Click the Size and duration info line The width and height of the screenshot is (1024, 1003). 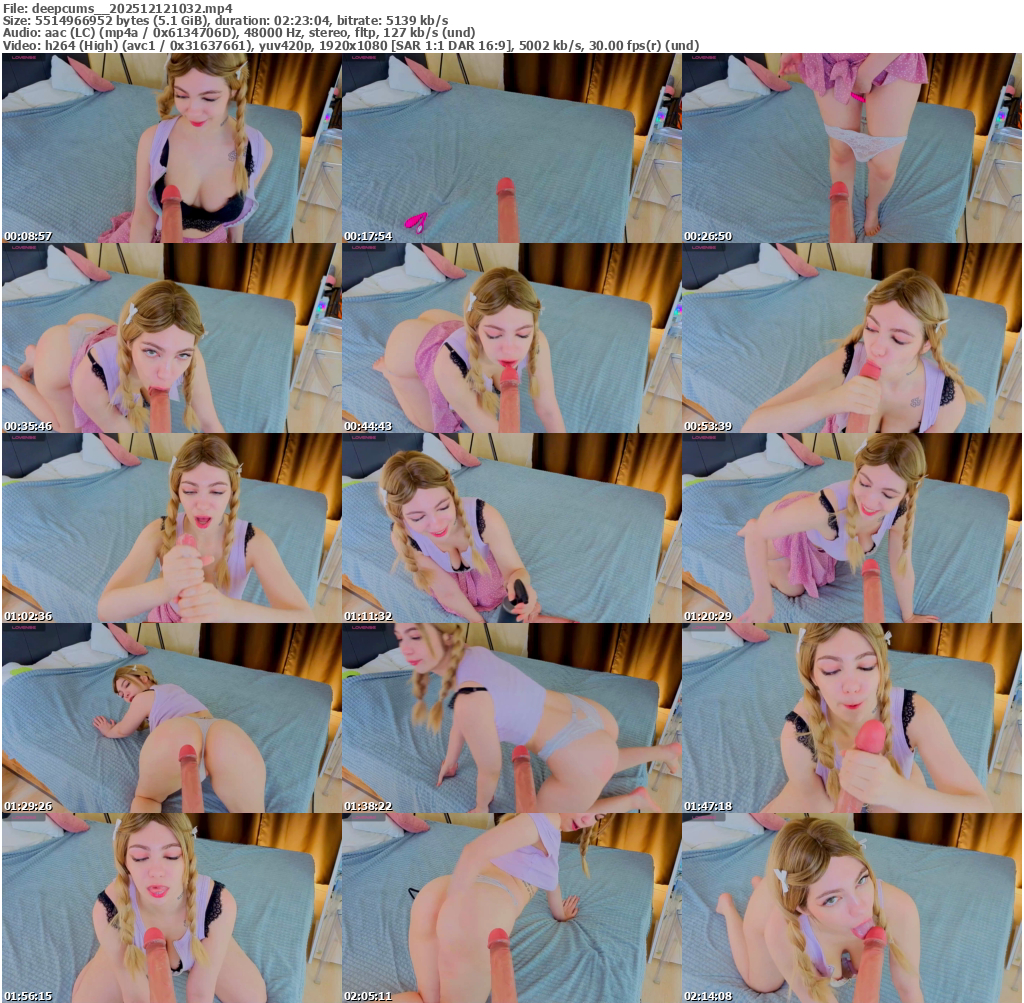point(225,20)
